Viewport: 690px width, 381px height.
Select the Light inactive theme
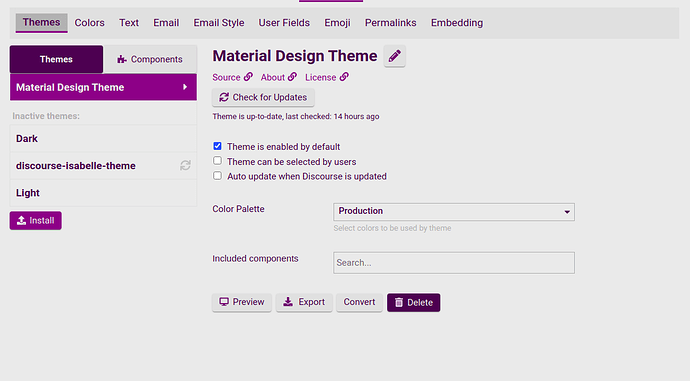pos(103,193)
